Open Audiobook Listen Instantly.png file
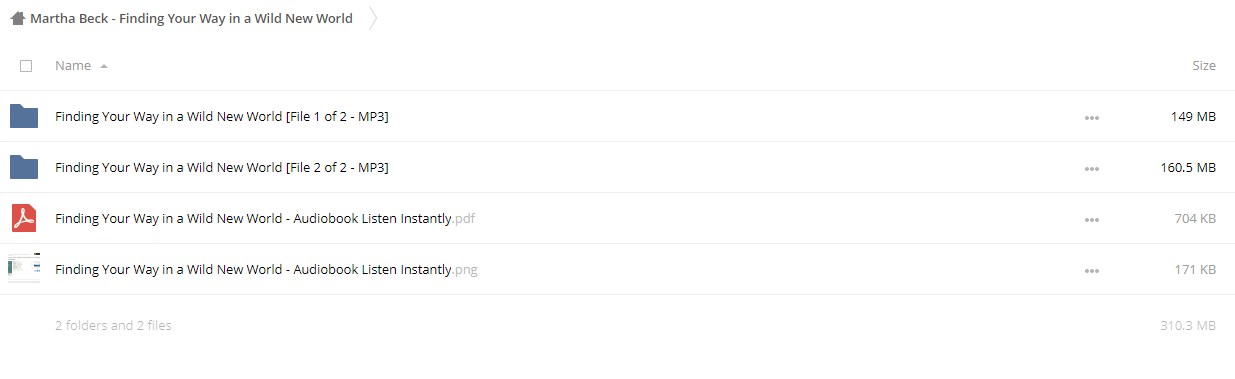1235x379 pixels. pos(266,269)
